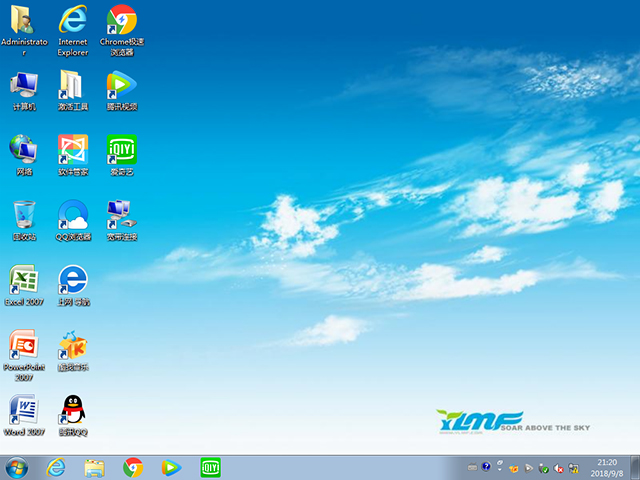640x480 pixels.
Task: Select the Chrome browser desktop shortcut
Action: [122, 22]
